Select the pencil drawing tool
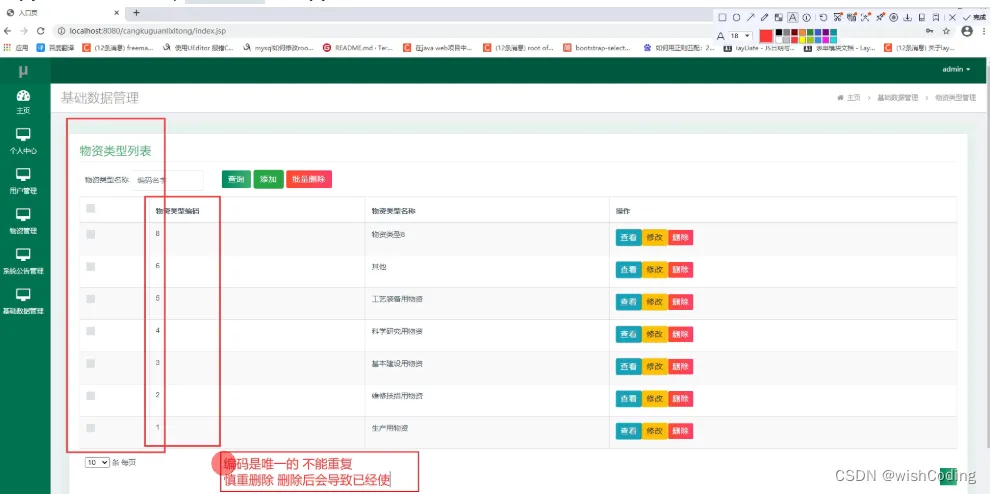The height and width of the screenshot is (494, 991). (x=765, y=18)
